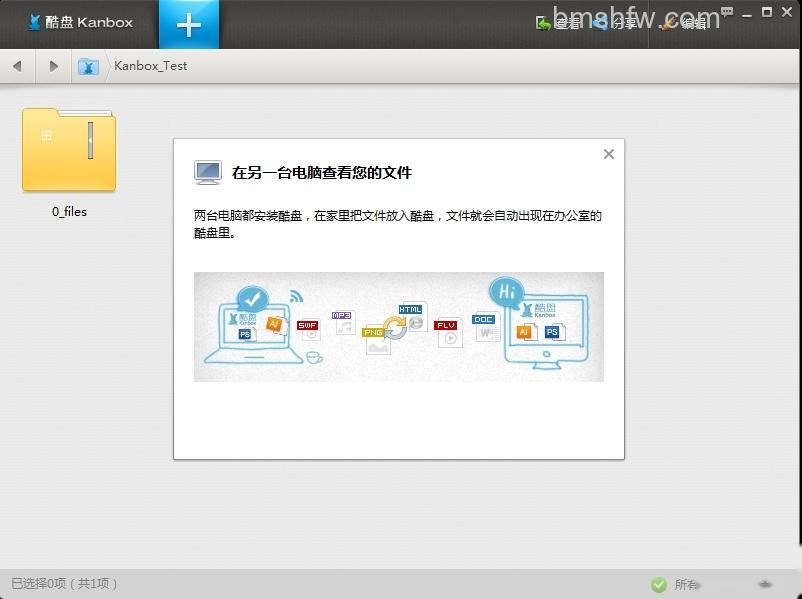Go forward with the right arrow
Screen dimensions: 802x599
(x=53, y=66)
